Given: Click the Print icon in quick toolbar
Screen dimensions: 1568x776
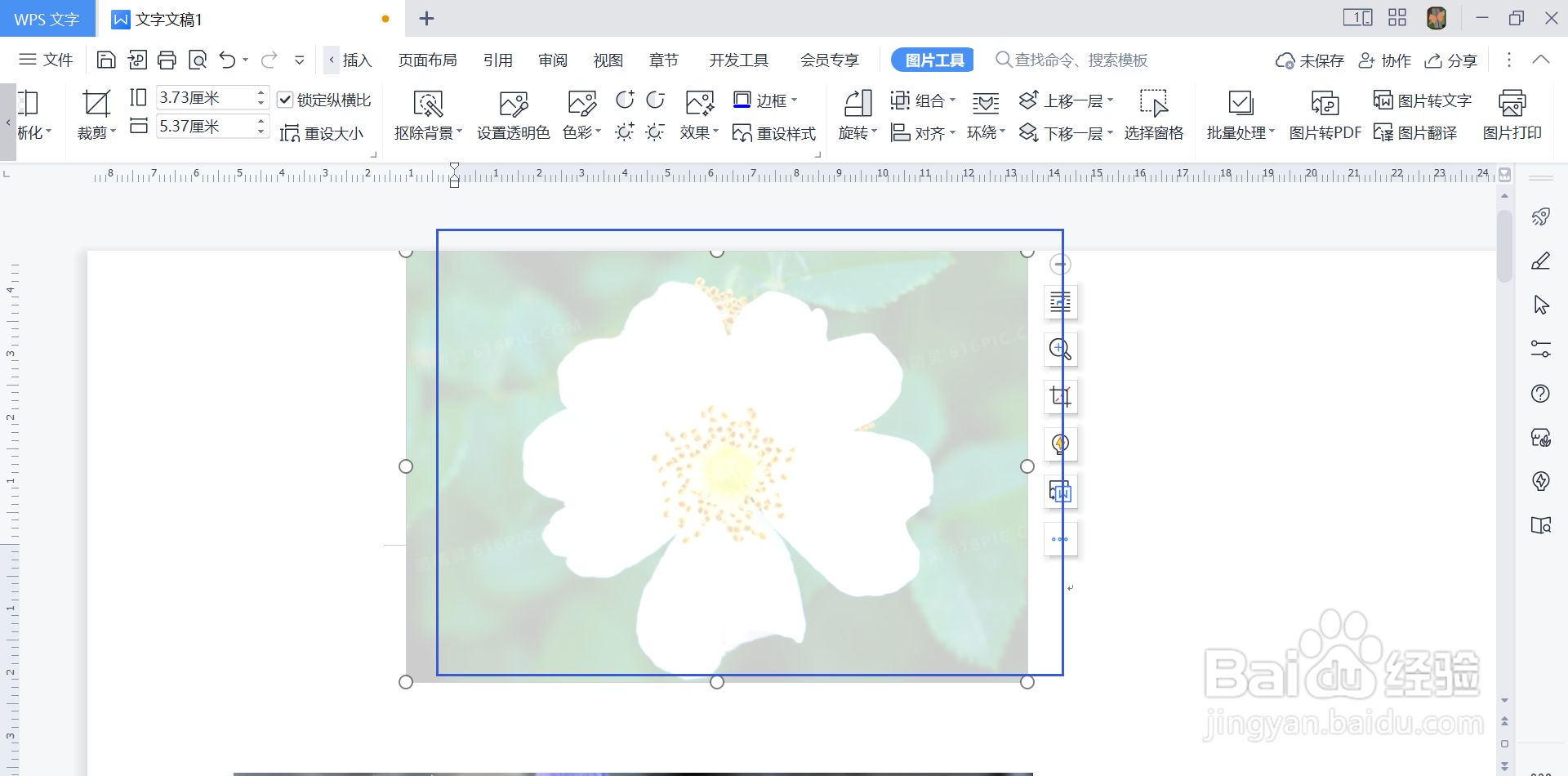Looking at the screenshot, I should pyautogui.click(x=167, y=60).
